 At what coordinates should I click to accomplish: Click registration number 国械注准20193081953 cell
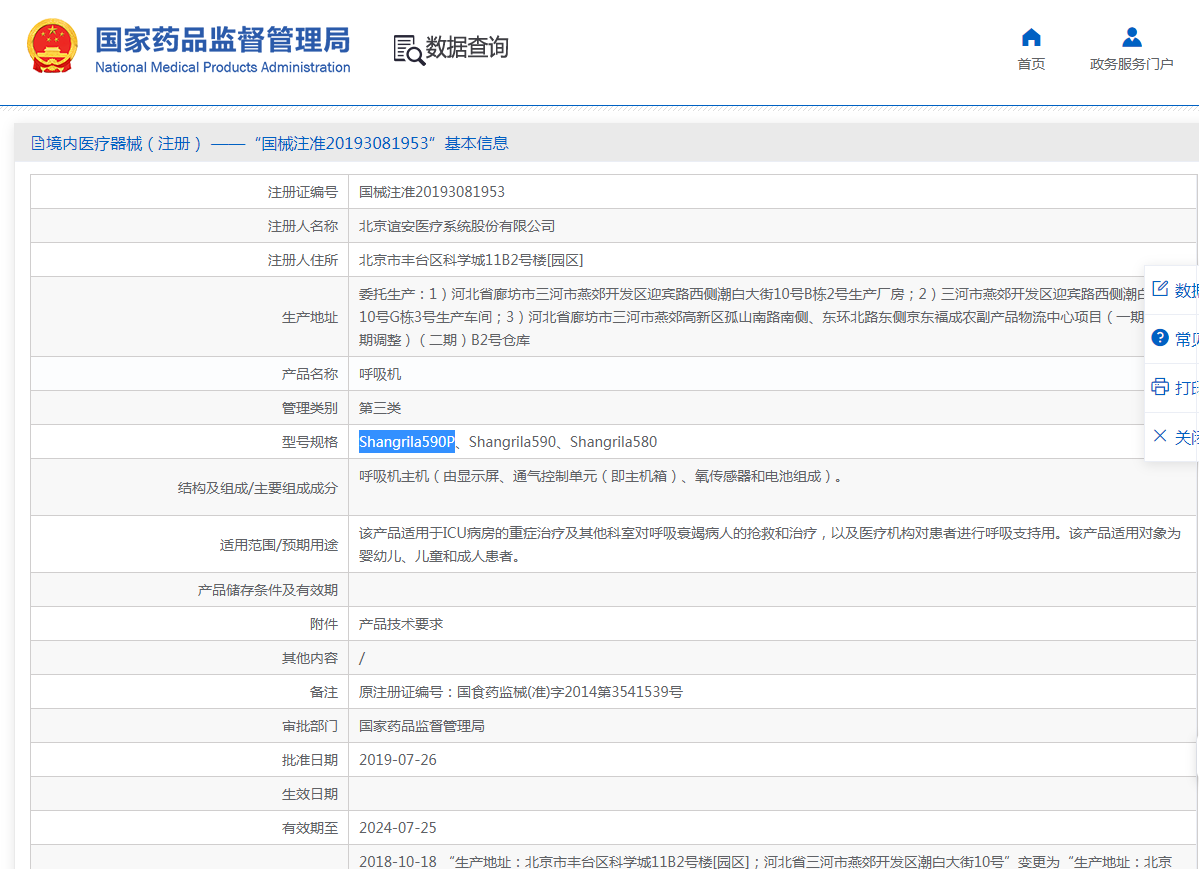click(432, 192)
